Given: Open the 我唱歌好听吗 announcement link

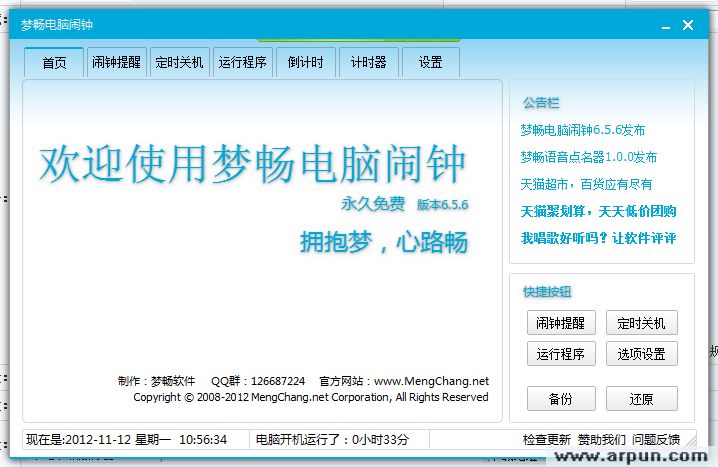Looking at the screenshot, I should click(598, 238).
